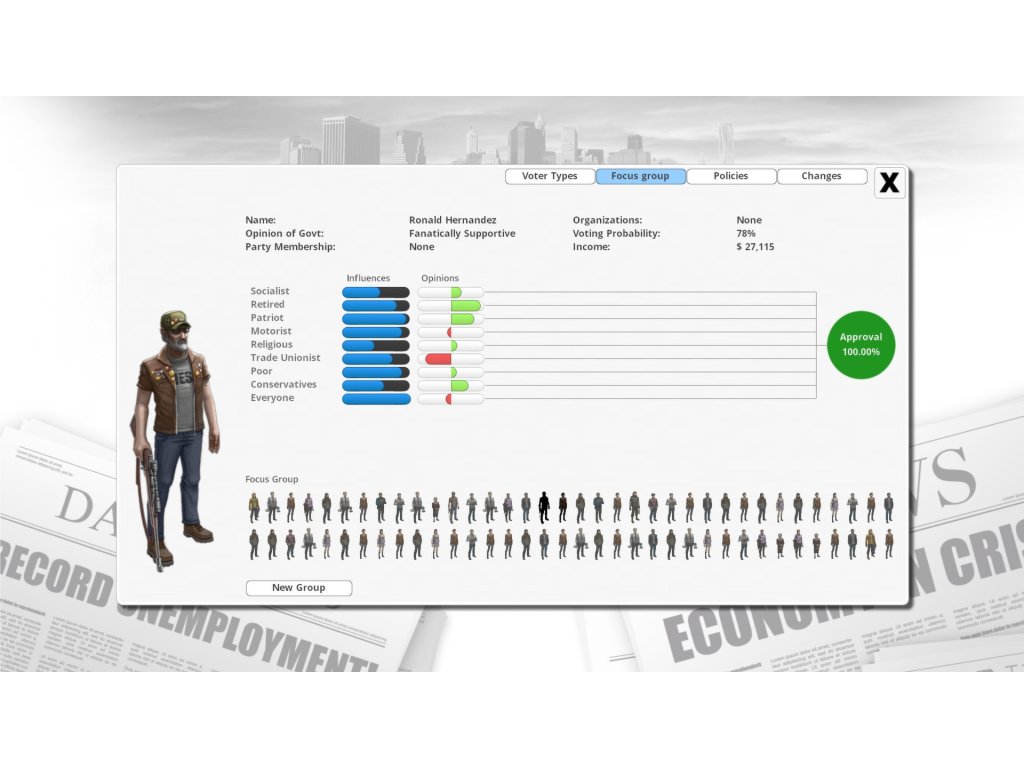Image resolution: width=1024 pixels, height=768 pixels.
Task: Click the Opinions column header
Action: (440, 278)
